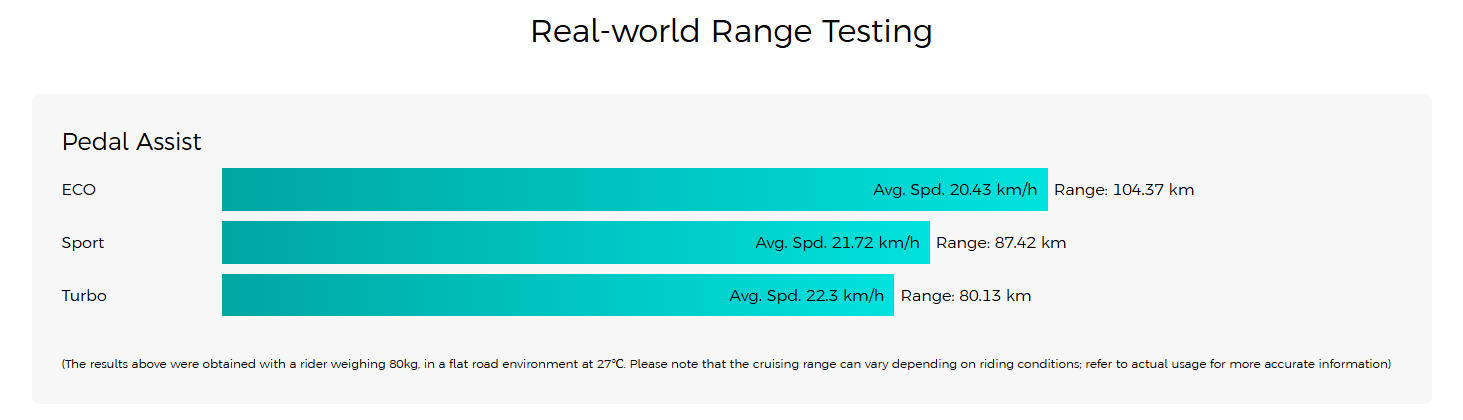Click the rider weighing 80kg disclaimer text
Image resolution: width=1463 pixels, height=420 pixels.
click(726, 364)
